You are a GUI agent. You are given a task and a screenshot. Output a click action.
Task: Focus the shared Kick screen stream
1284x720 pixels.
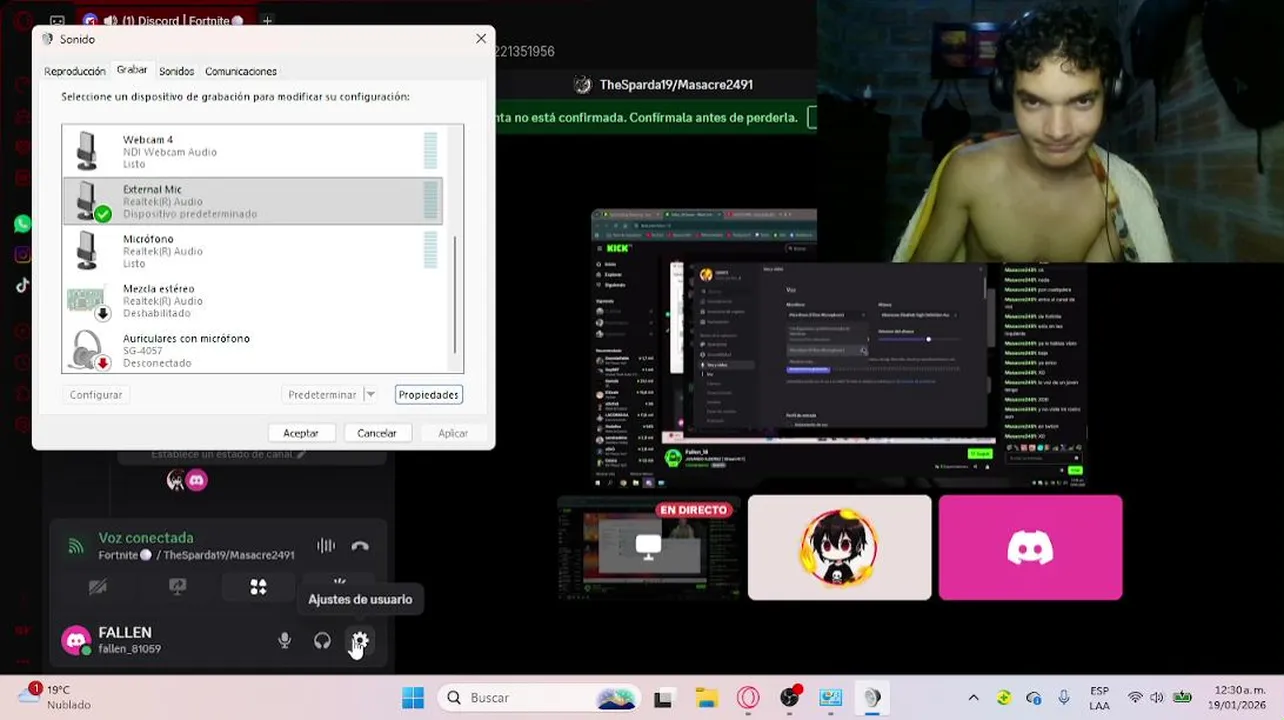click(x=839, y=349)
